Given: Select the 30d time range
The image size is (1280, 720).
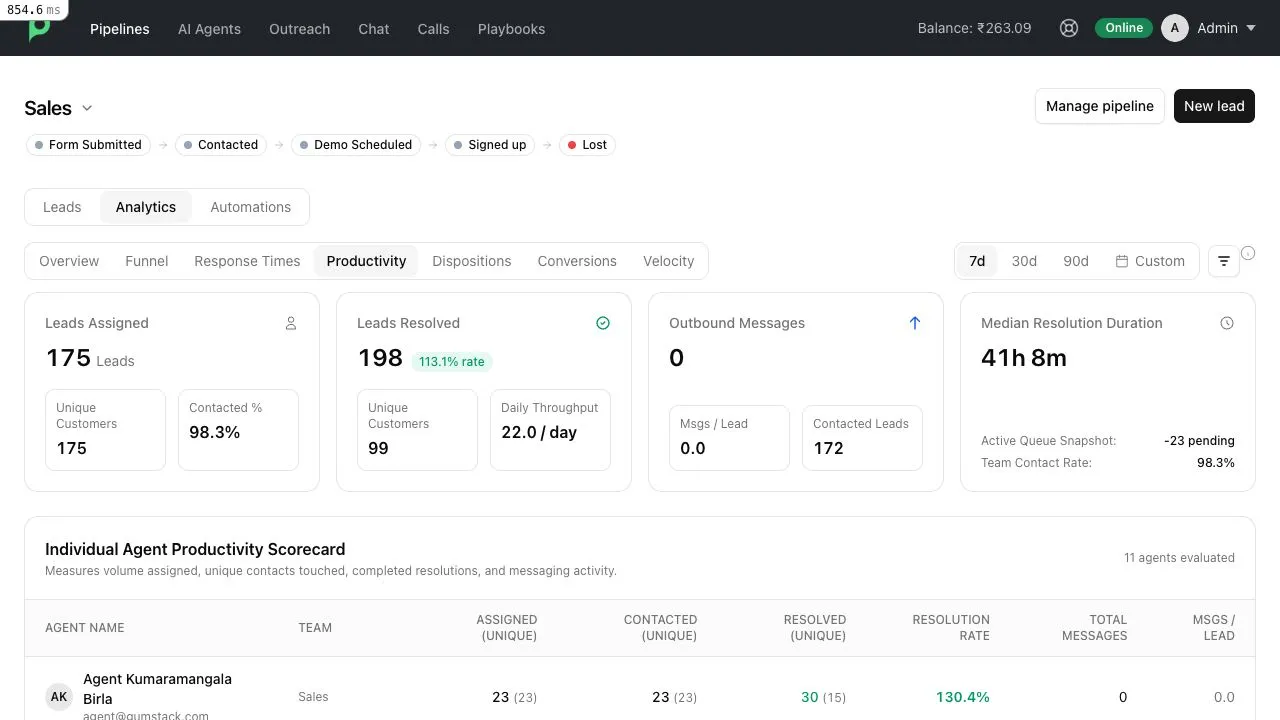Looking at the screenshot, I should (1024, 261).
